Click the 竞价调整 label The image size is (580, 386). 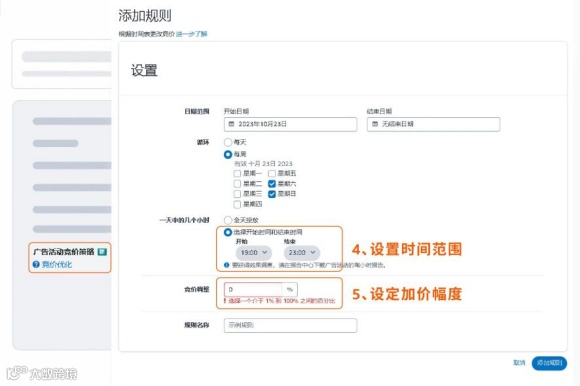point(197,290)
